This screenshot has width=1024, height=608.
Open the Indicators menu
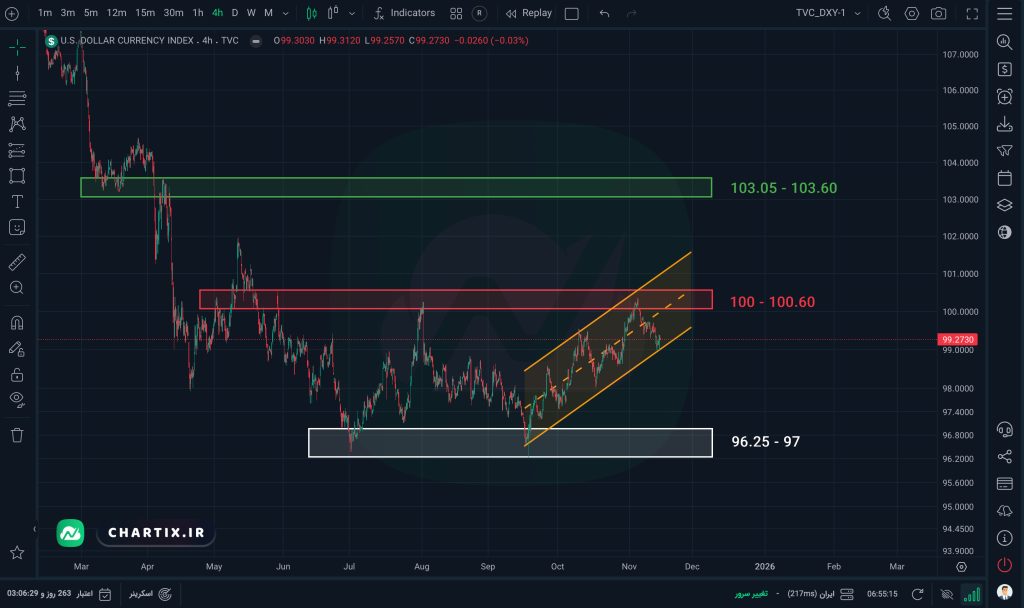[404, 13]
